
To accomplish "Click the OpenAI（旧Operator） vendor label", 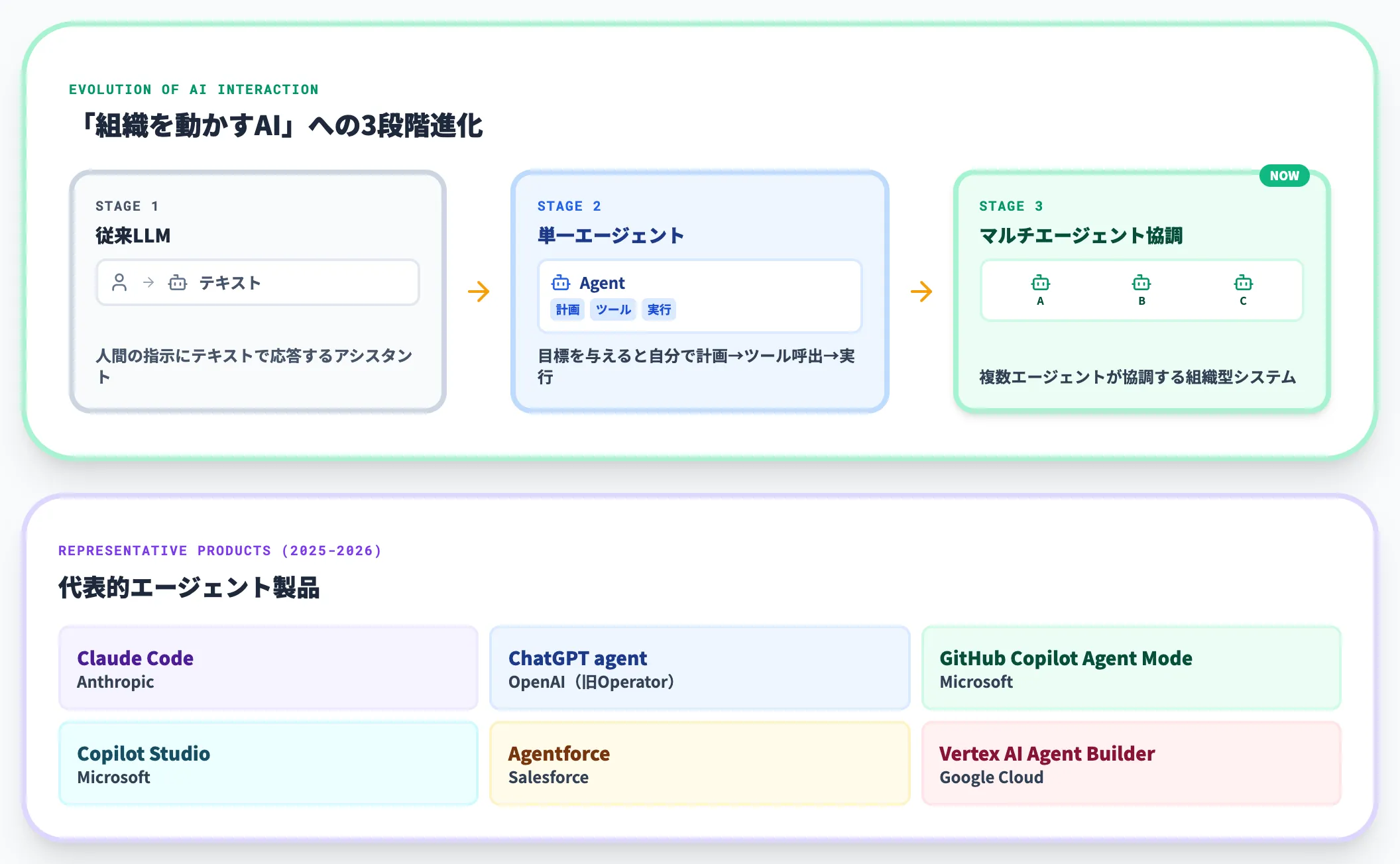I will point(591,682).
